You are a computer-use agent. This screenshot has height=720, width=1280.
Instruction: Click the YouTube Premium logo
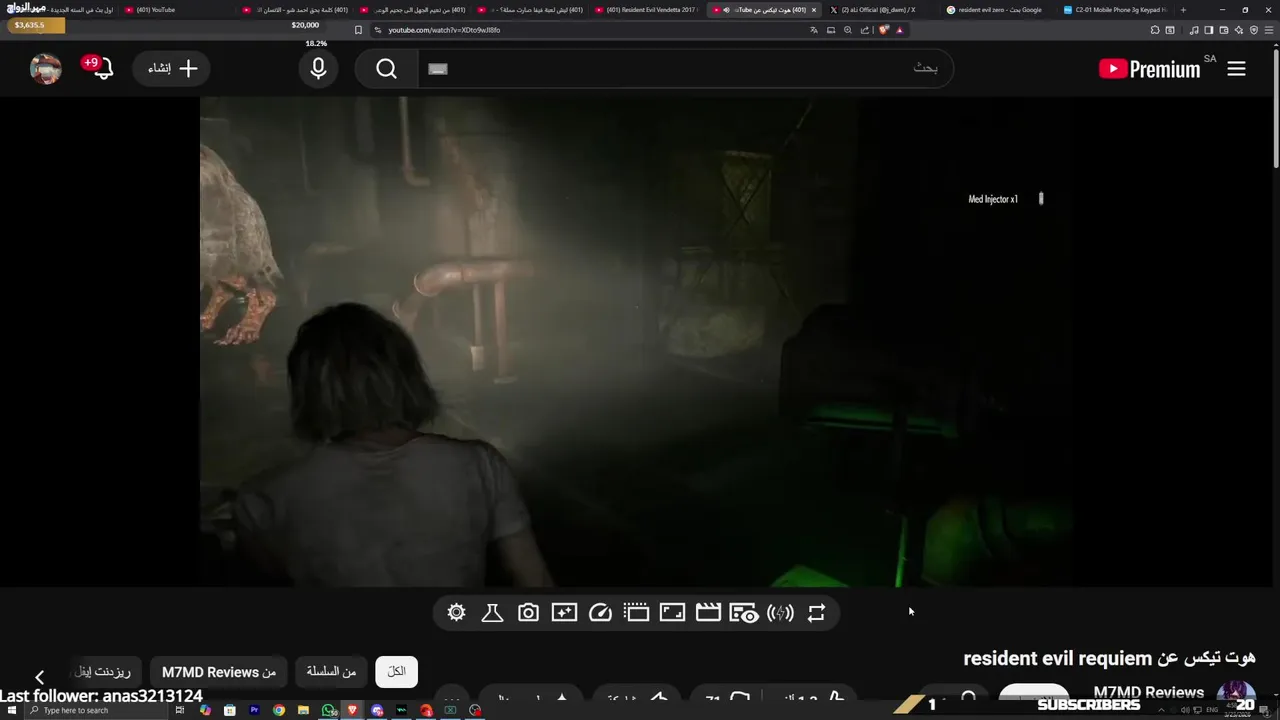click(1150, 69)
